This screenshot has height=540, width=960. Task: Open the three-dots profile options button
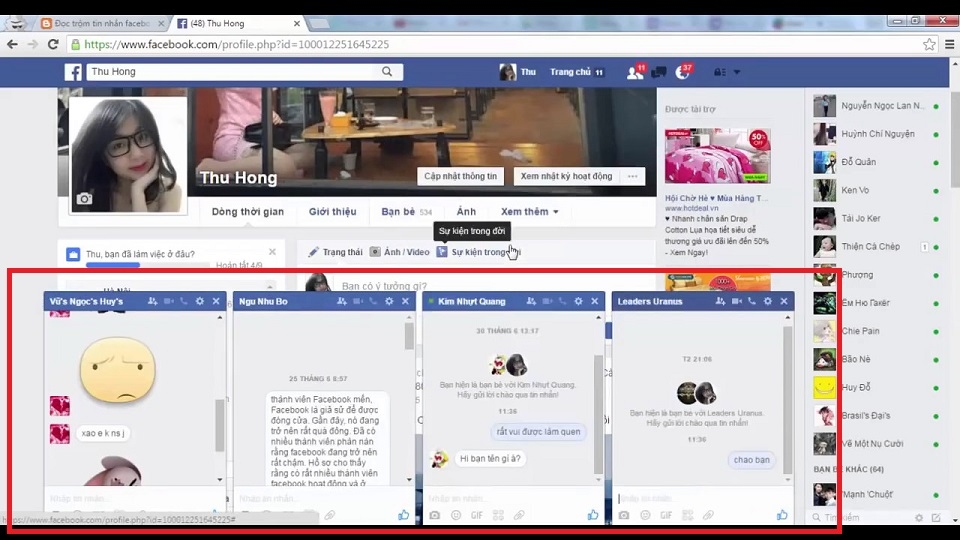632,176
